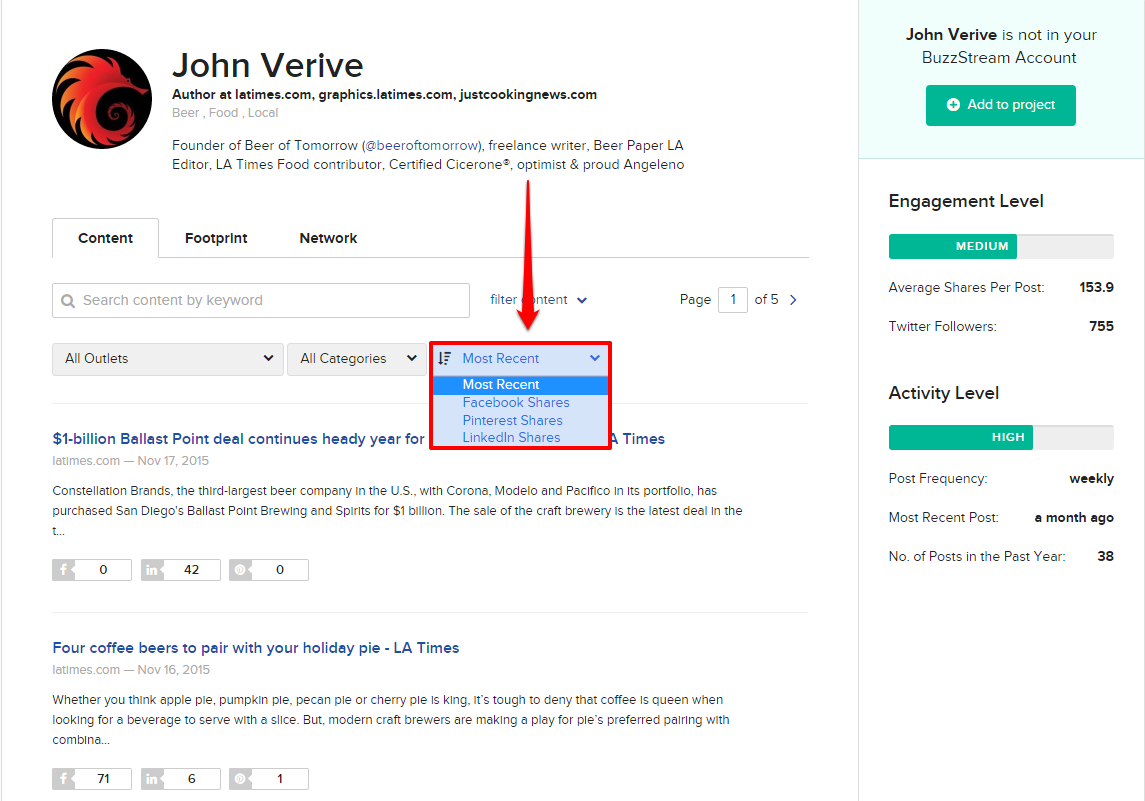This screenshot has height=801, width=1145.
Task: Click the next page chevron arrow
Action: click(x=793, y=299)
